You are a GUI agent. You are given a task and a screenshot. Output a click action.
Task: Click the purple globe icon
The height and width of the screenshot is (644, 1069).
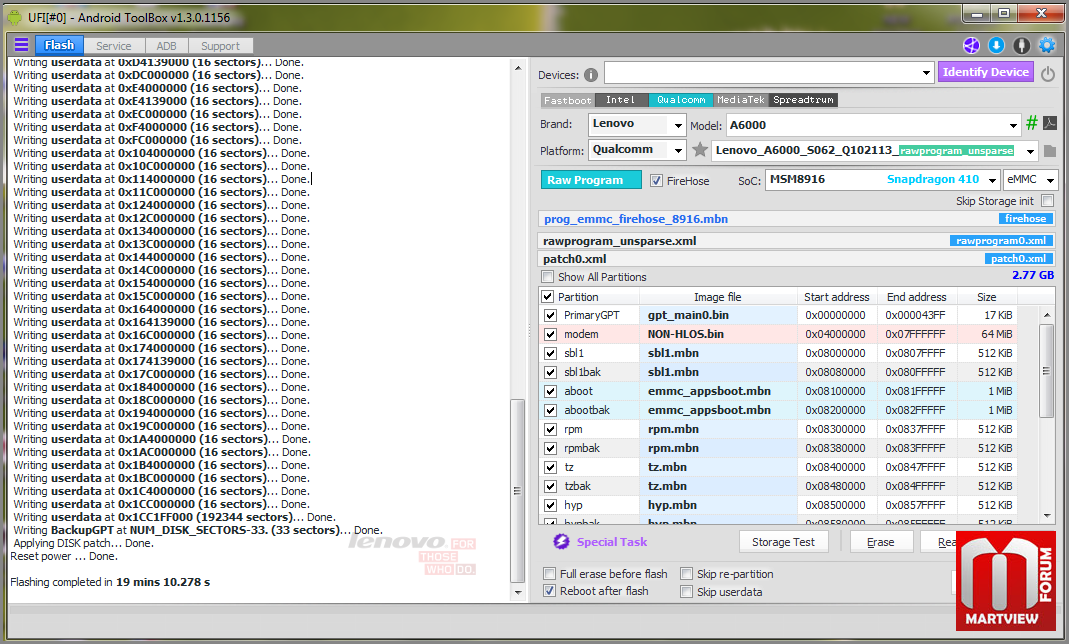[971, 45]
